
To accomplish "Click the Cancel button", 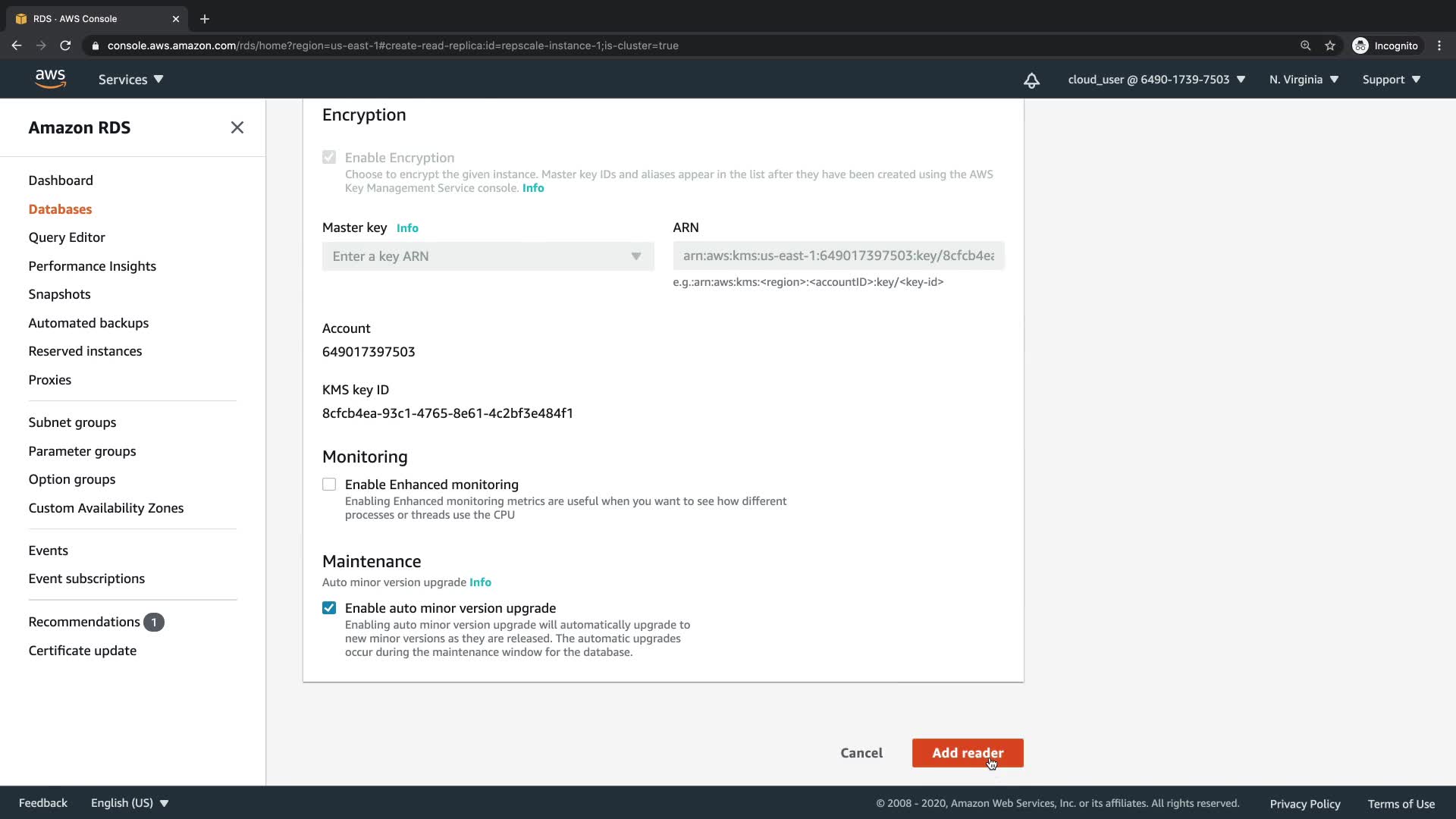I will click(x=861, y=753).
